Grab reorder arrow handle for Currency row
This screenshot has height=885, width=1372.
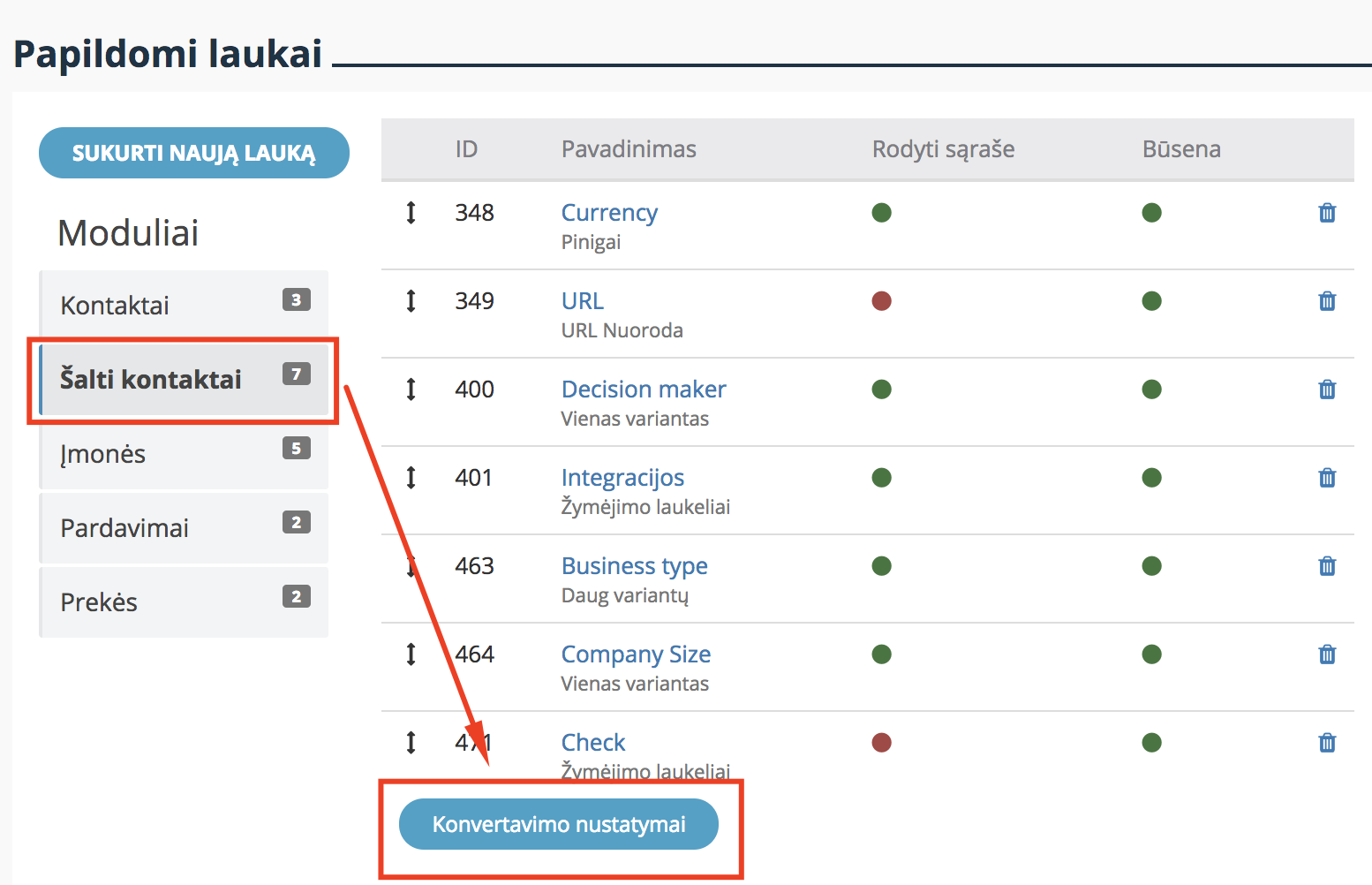(411, 213)
